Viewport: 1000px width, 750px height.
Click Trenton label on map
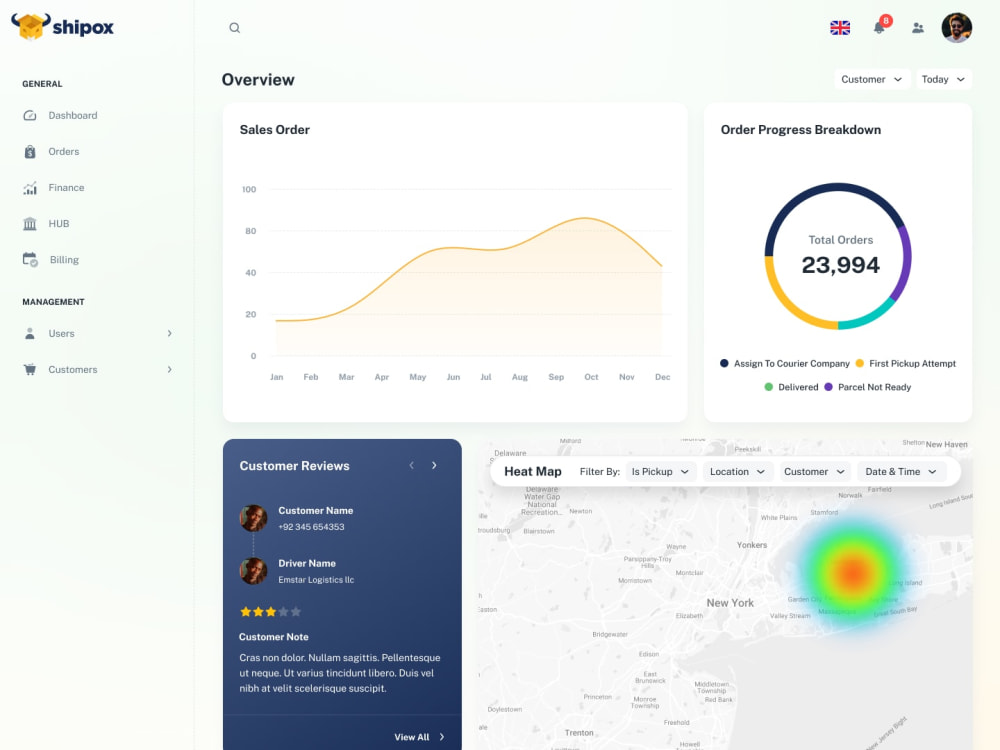click(579, 733)
